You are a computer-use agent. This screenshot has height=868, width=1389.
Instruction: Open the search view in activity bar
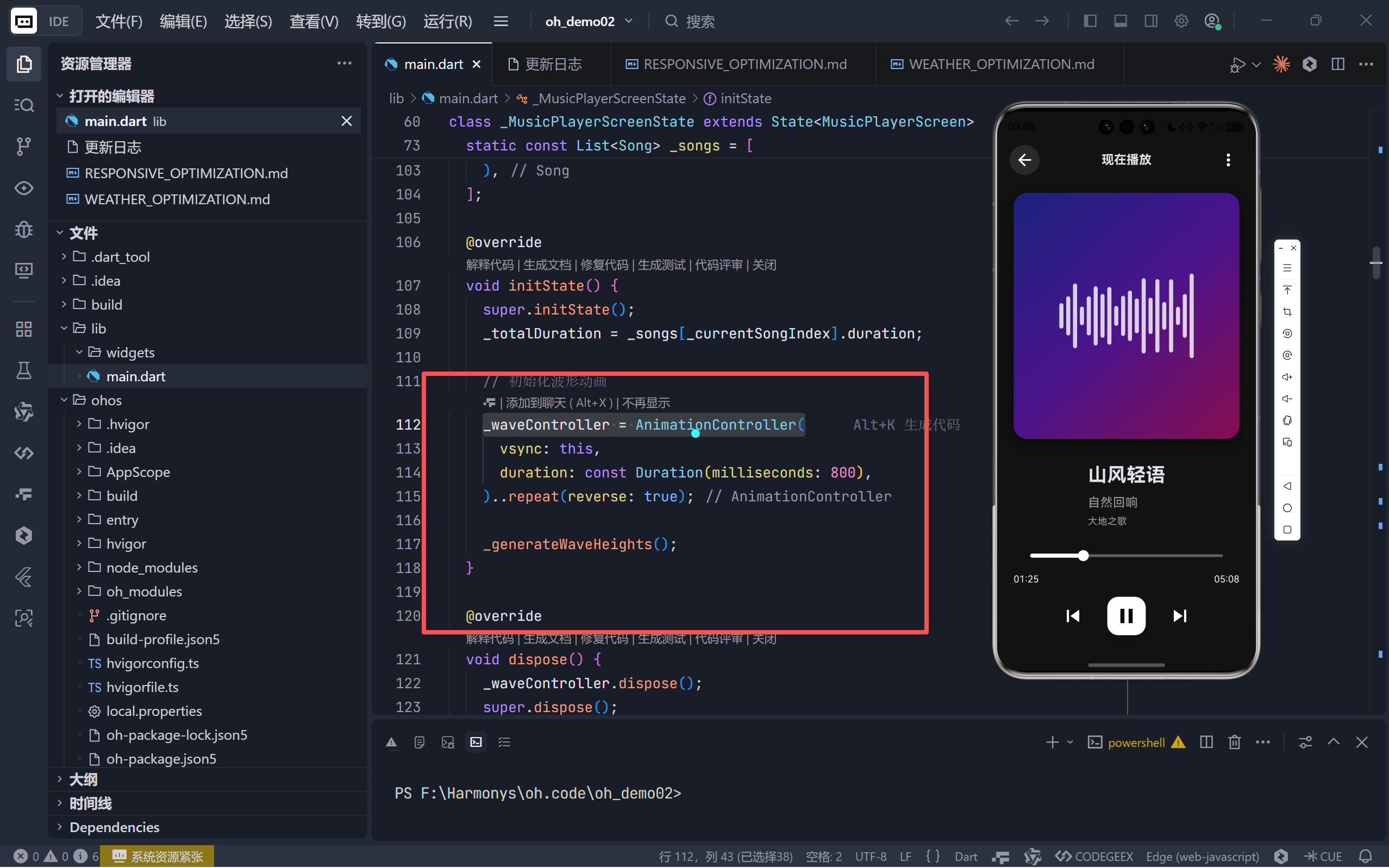(x=23, y=105)
